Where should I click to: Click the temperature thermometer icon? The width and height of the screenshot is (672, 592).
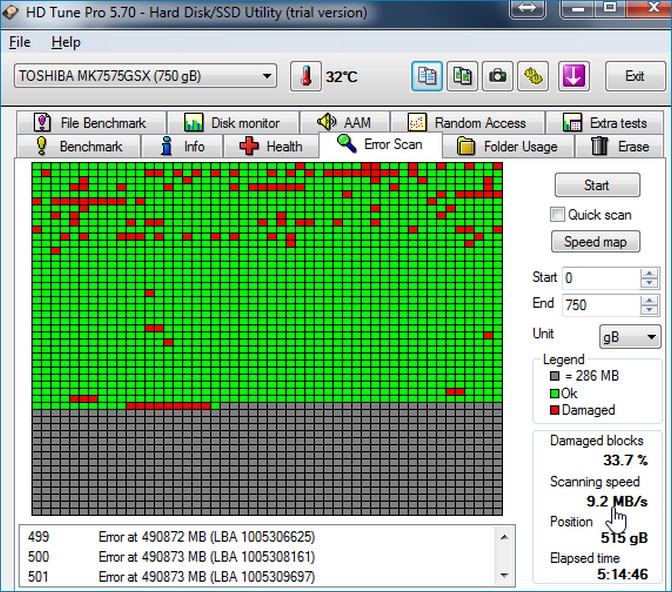pos(305,76)
